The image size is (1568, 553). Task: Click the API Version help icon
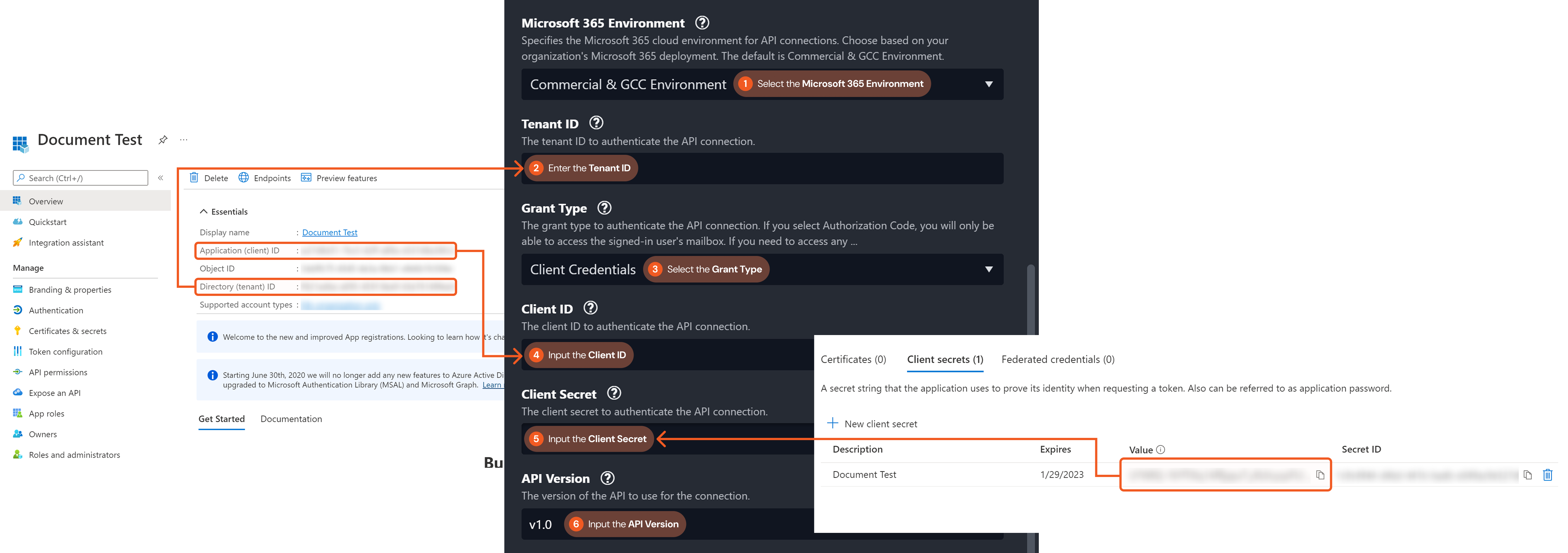pos(607,478)
